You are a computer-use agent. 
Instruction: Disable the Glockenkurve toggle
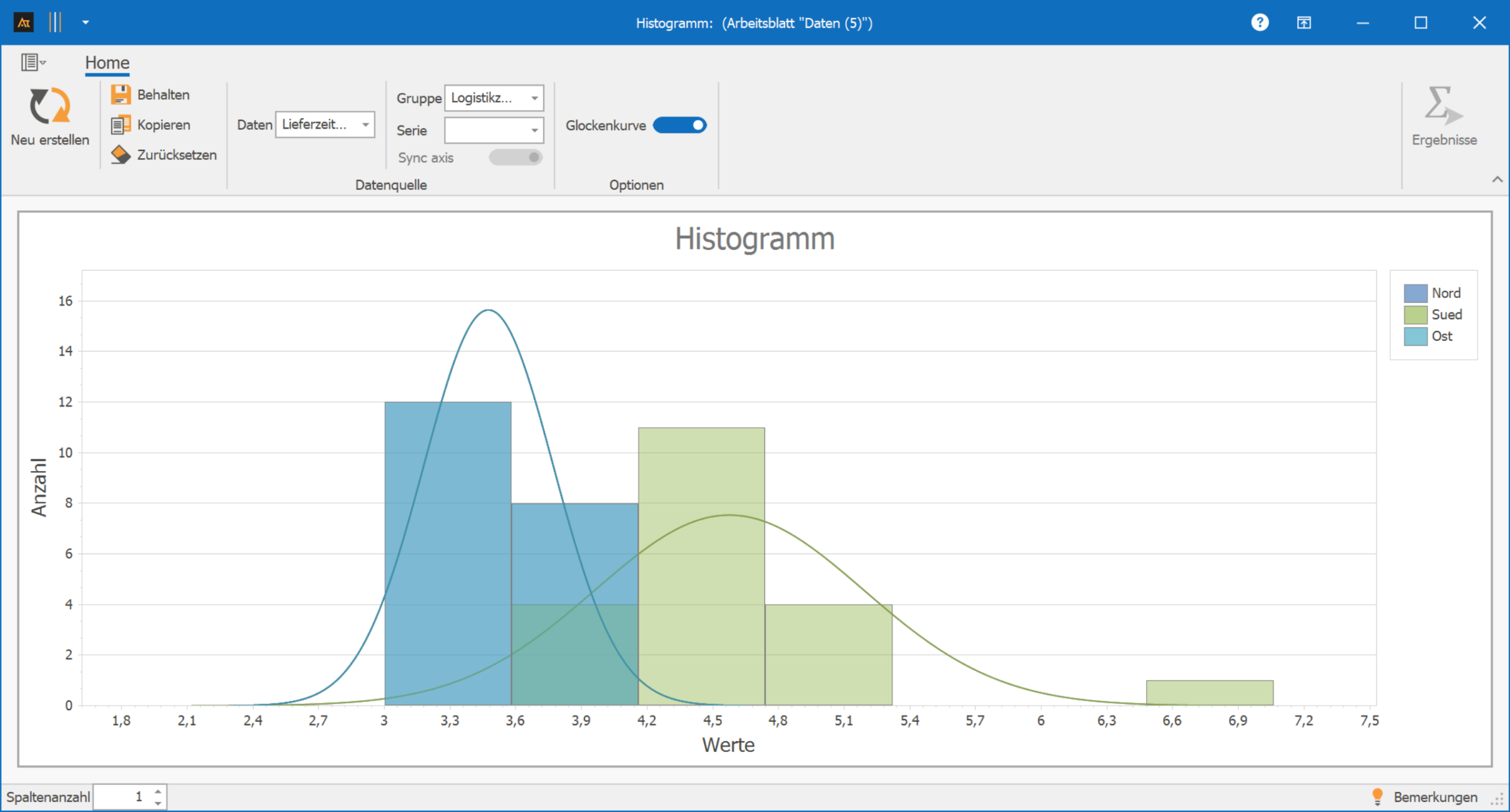pos(679,125)
